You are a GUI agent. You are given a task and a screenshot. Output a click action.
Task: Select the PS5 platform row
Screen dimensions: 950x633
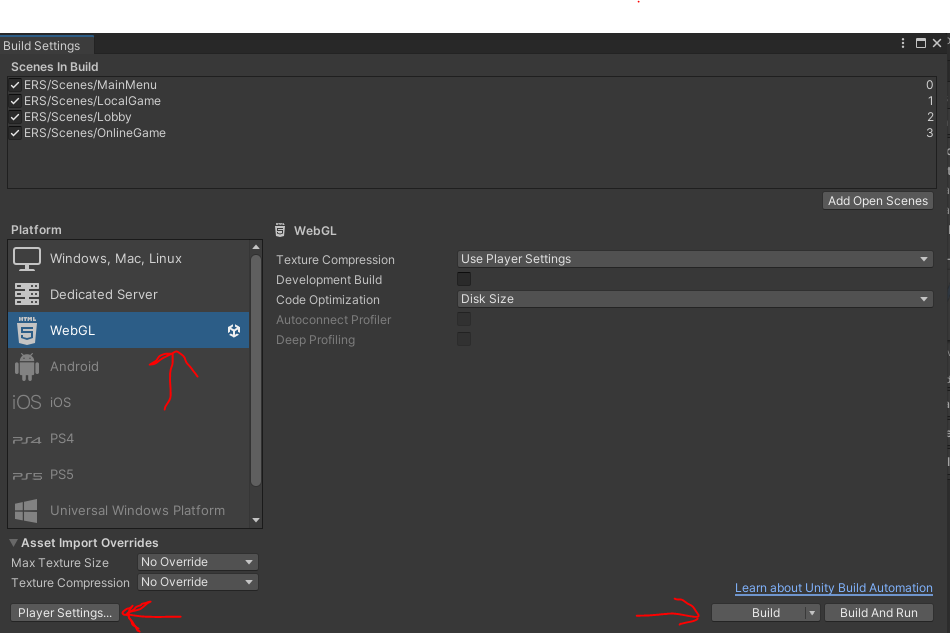pyautogui.click(x=128, y=474)
